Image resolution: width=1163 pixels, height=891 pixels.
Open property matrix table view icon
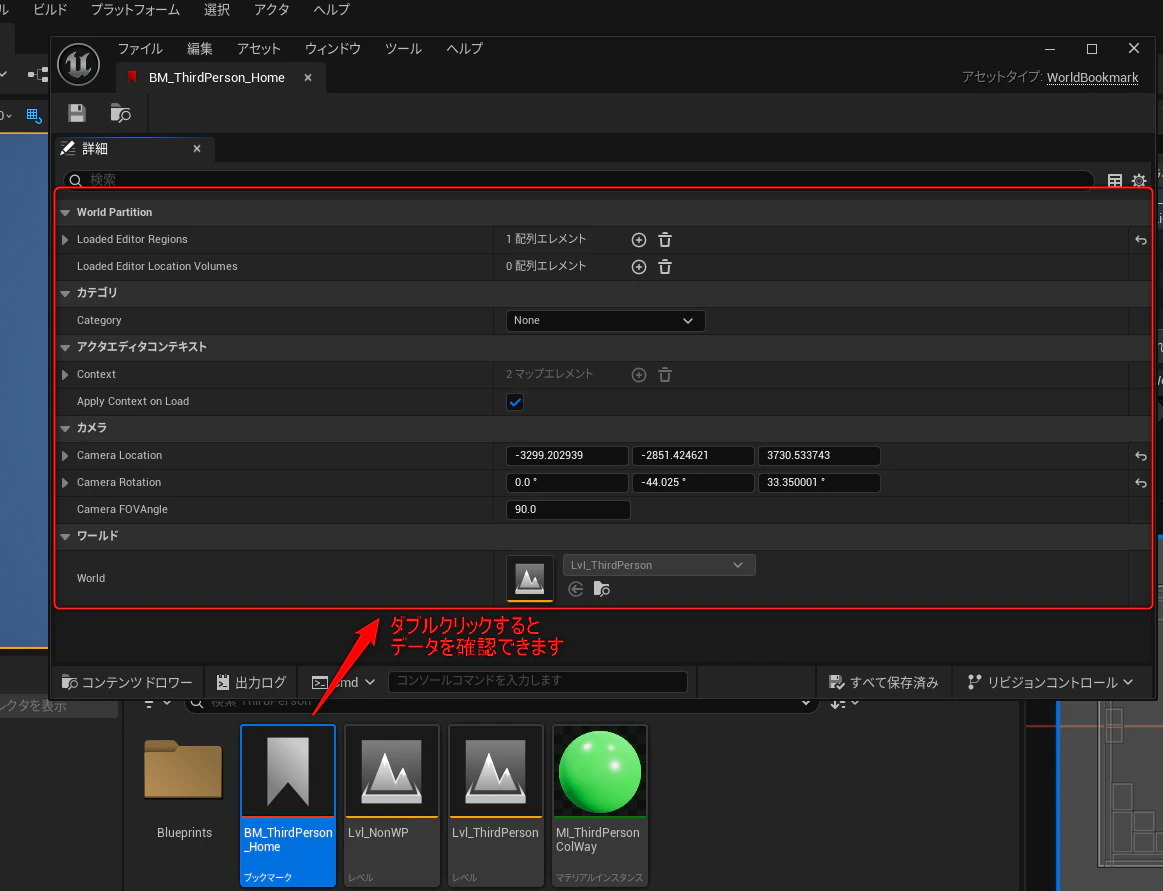pyautogui.click(x=1115, y=180)
